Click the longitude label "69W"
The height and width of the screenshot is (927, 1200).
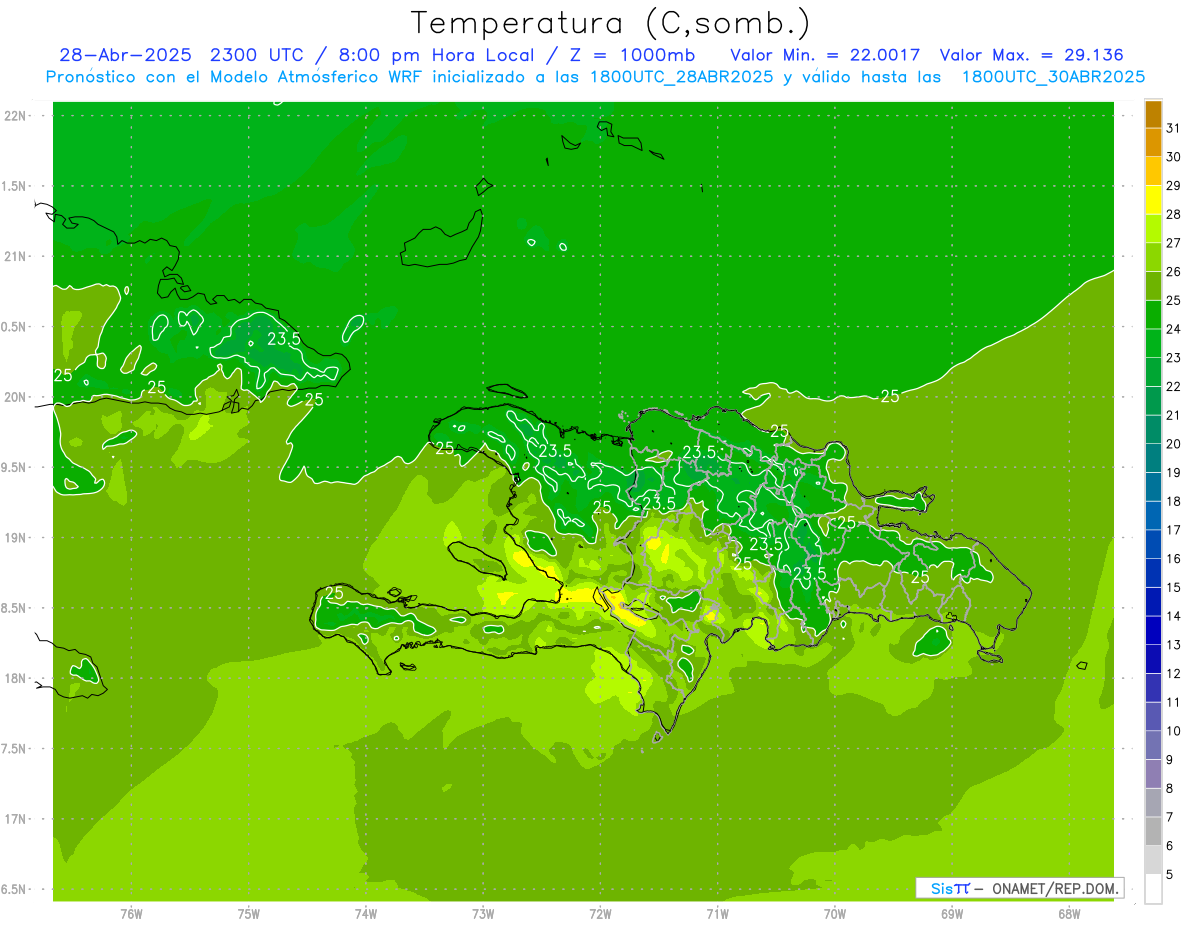click(x=952, y=914)
